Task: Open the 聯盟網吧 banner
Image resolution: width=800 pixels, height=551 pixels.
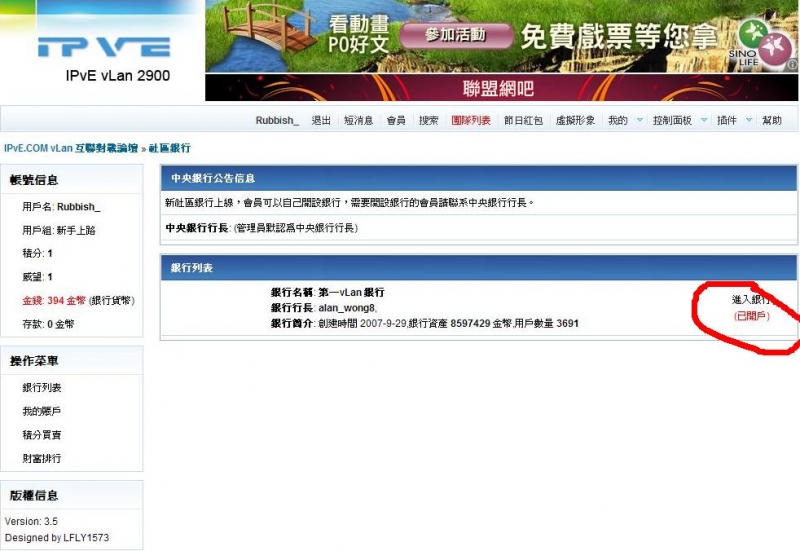Action: 502,88
